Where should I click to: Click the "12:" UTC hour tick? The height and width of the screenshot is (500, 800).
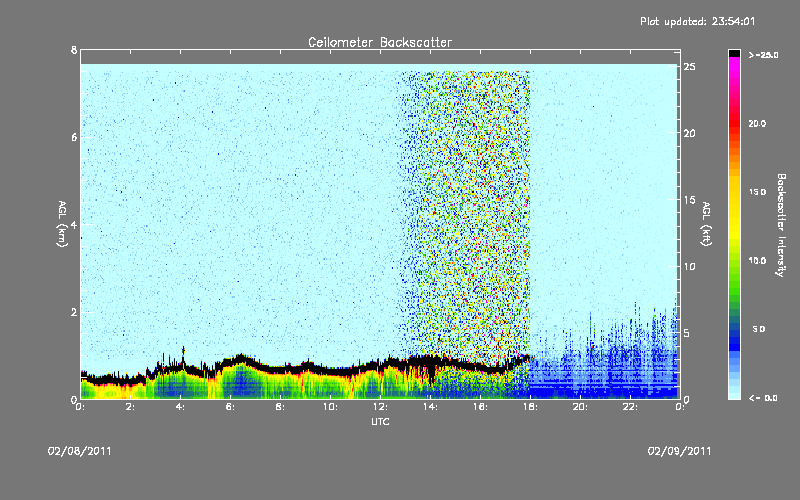click(x=381, y=407)
